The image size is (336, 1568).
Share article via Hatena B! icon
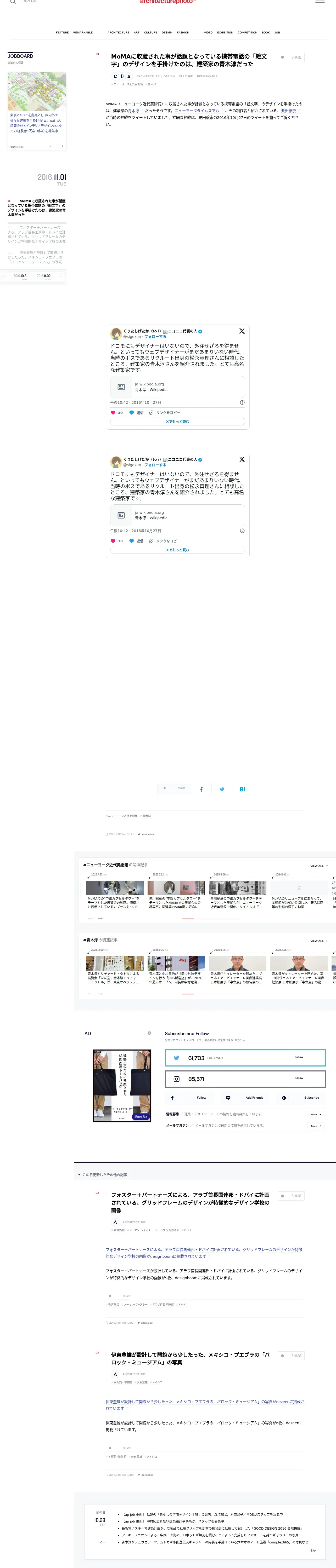click(242, 789)
